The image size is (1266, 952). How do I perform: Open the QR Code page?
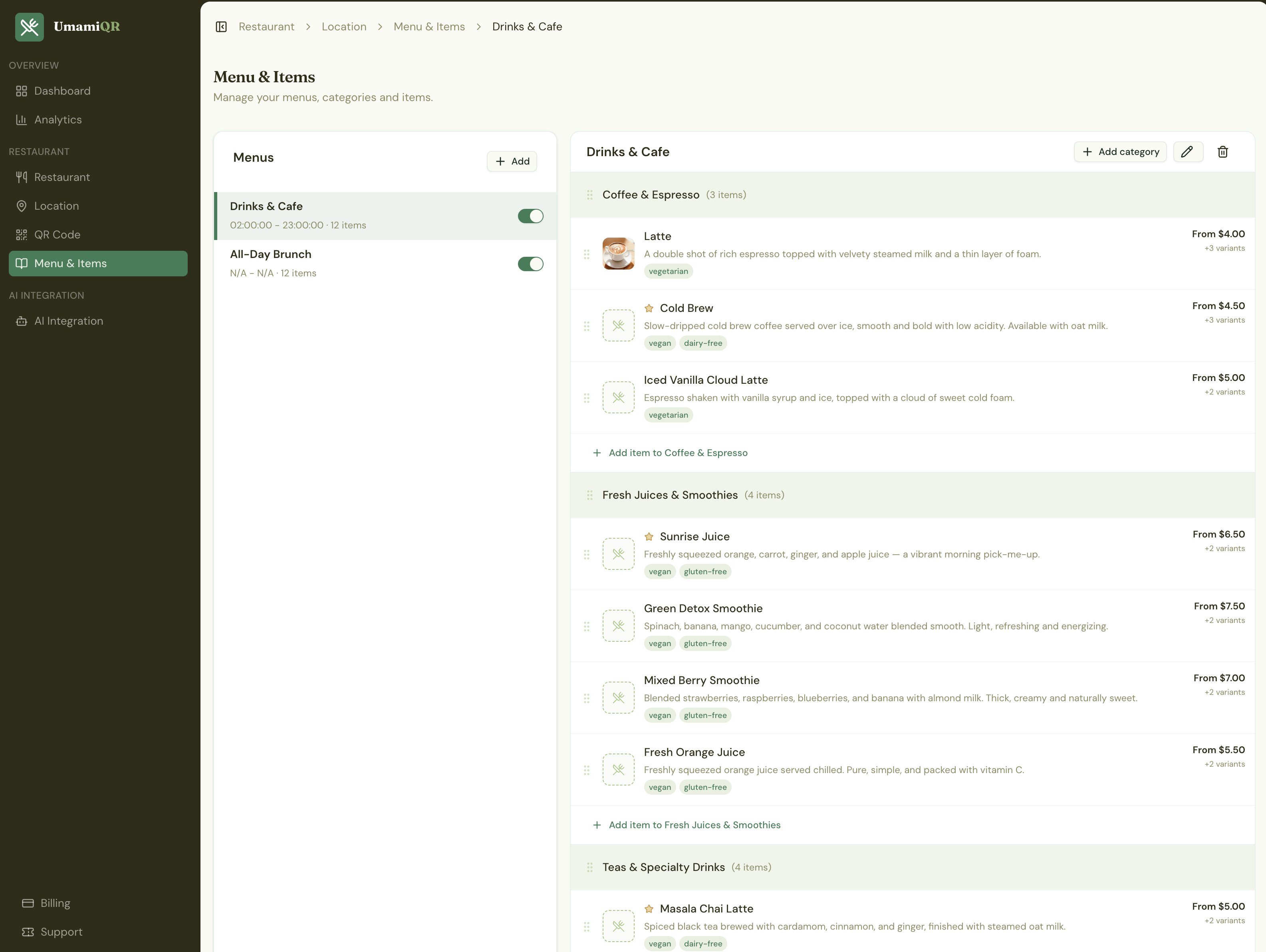(x=98, y=234)
